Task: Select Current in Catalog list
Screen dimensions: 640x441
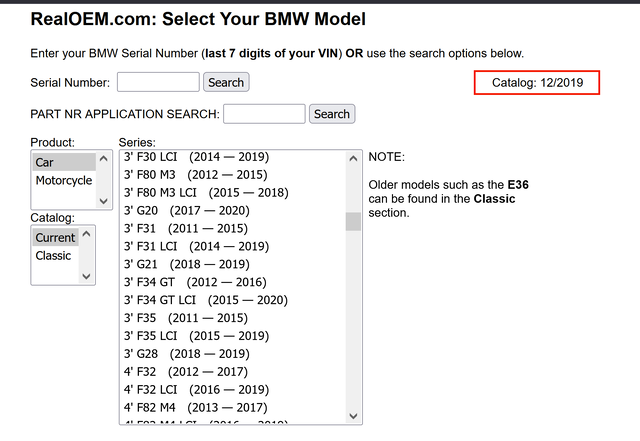Action: [x=56, y=237]
